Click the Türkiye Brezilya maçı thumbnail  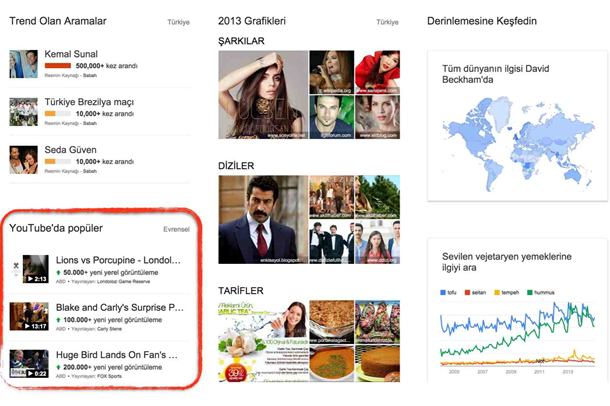coord(23,112)
